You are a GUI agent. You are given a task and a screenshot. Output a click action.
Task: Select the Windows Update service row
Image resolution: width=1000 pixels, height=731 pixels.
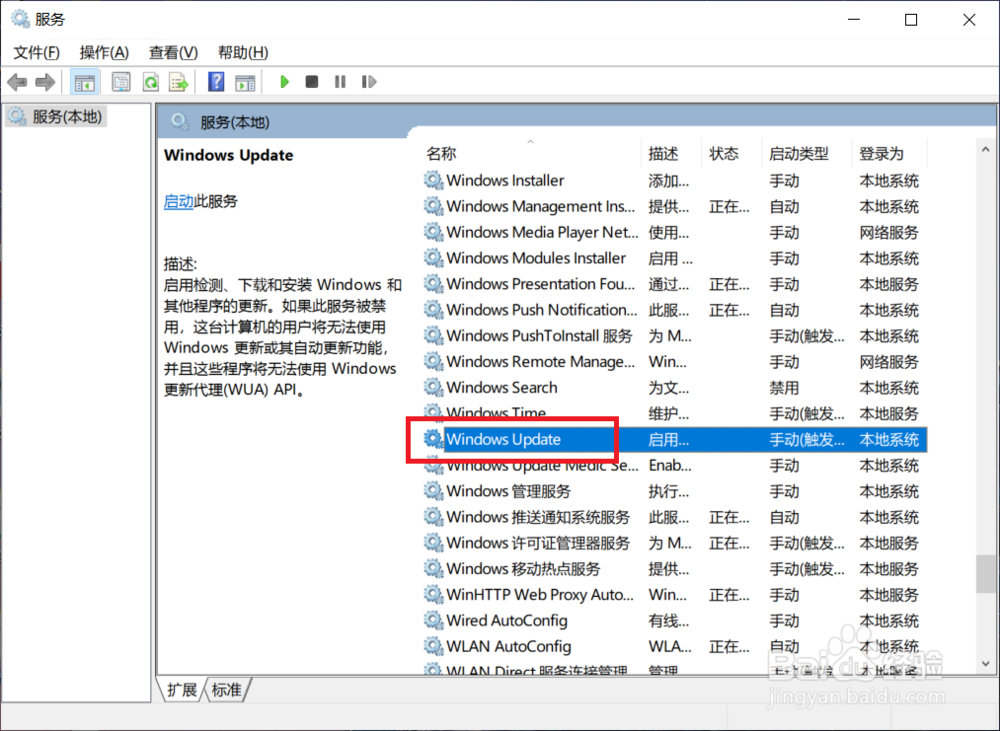point(673,439)
